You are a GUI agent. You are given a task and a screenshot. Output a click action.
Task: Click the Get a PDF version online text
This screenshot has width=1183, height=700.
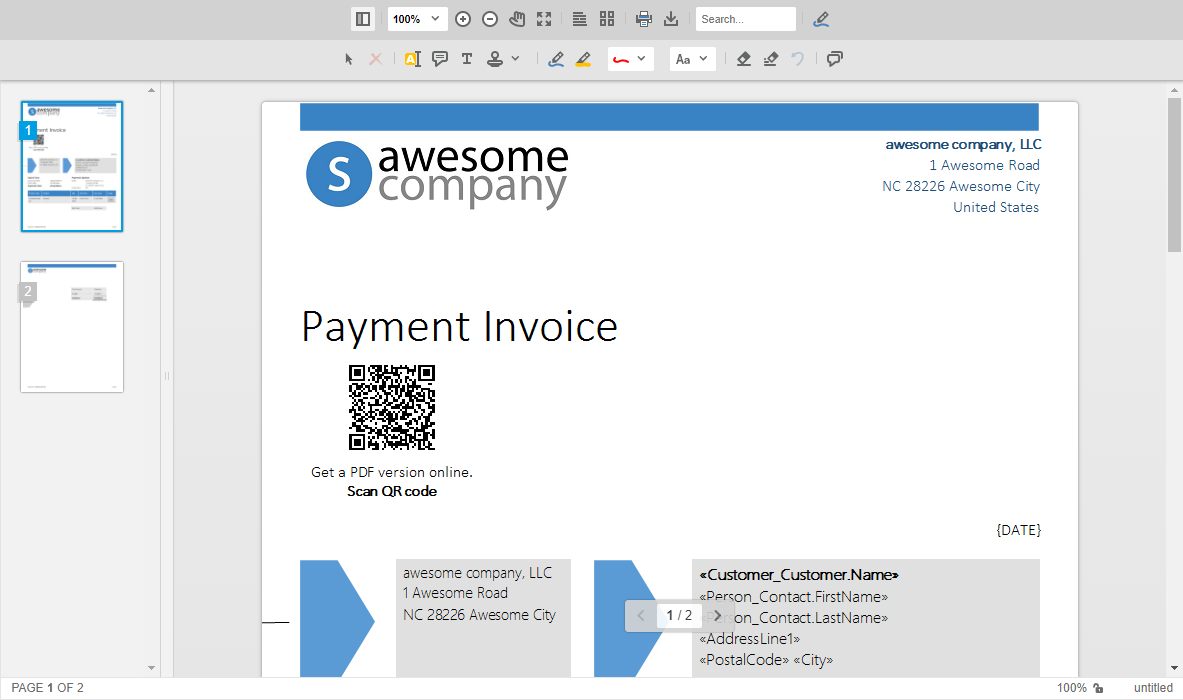click(x=392, y=472)
